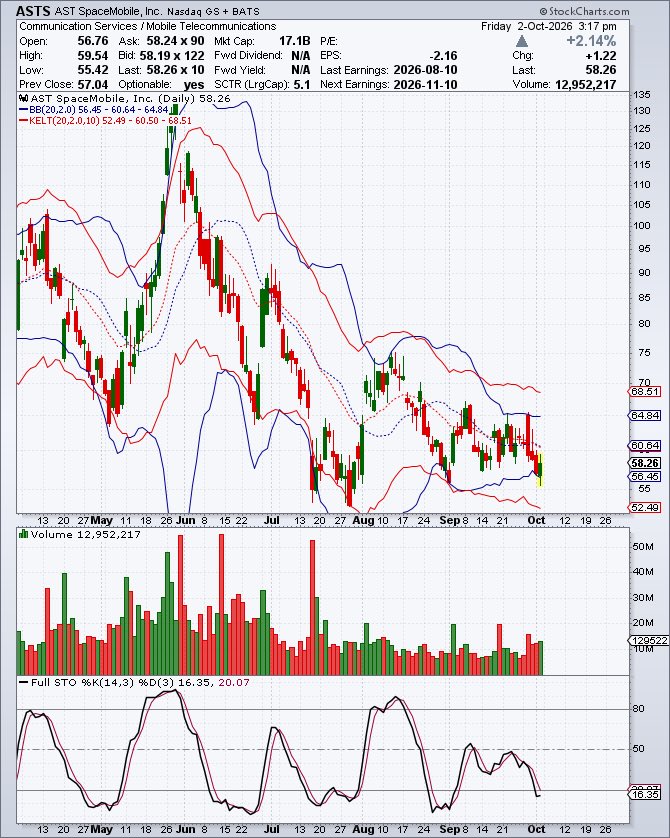Viewport: 670px width, 838px height.
Task: Click the Oct label on the bottom date axis
Action: pyautogui.click(x=536, y=829)
